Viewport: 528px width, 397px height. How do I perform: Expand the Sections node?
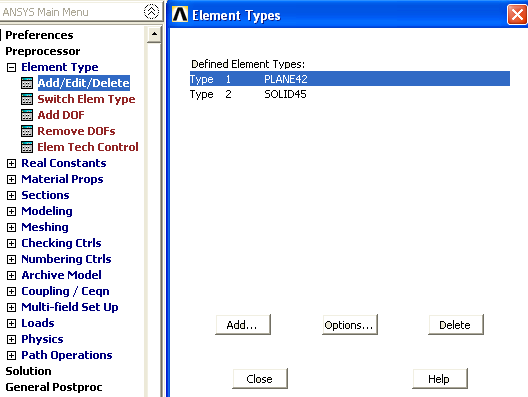(11, 195)
